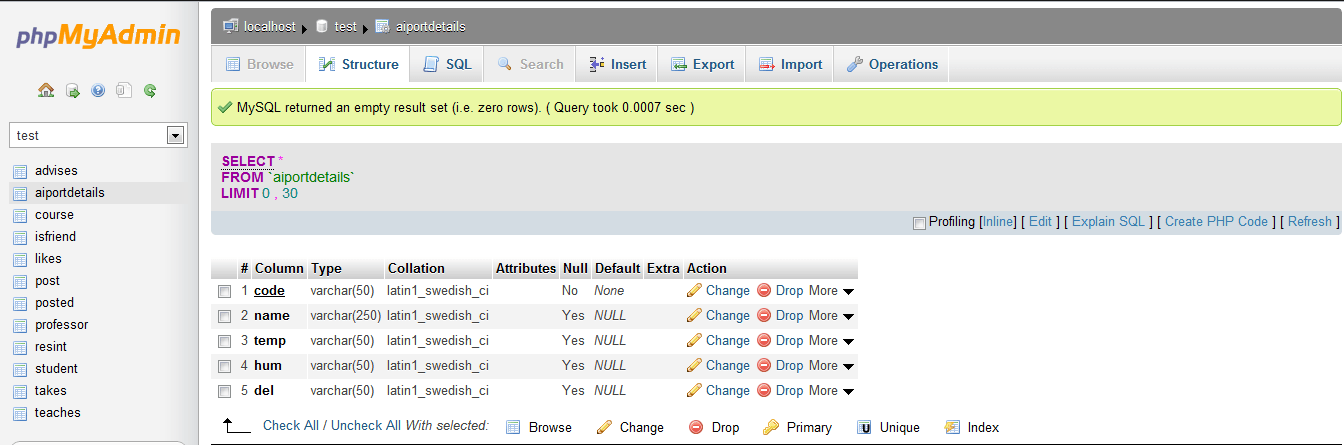The image size is (1344, 445).
Task: Click the pencil Change icon for temp column
Action: 695,340
